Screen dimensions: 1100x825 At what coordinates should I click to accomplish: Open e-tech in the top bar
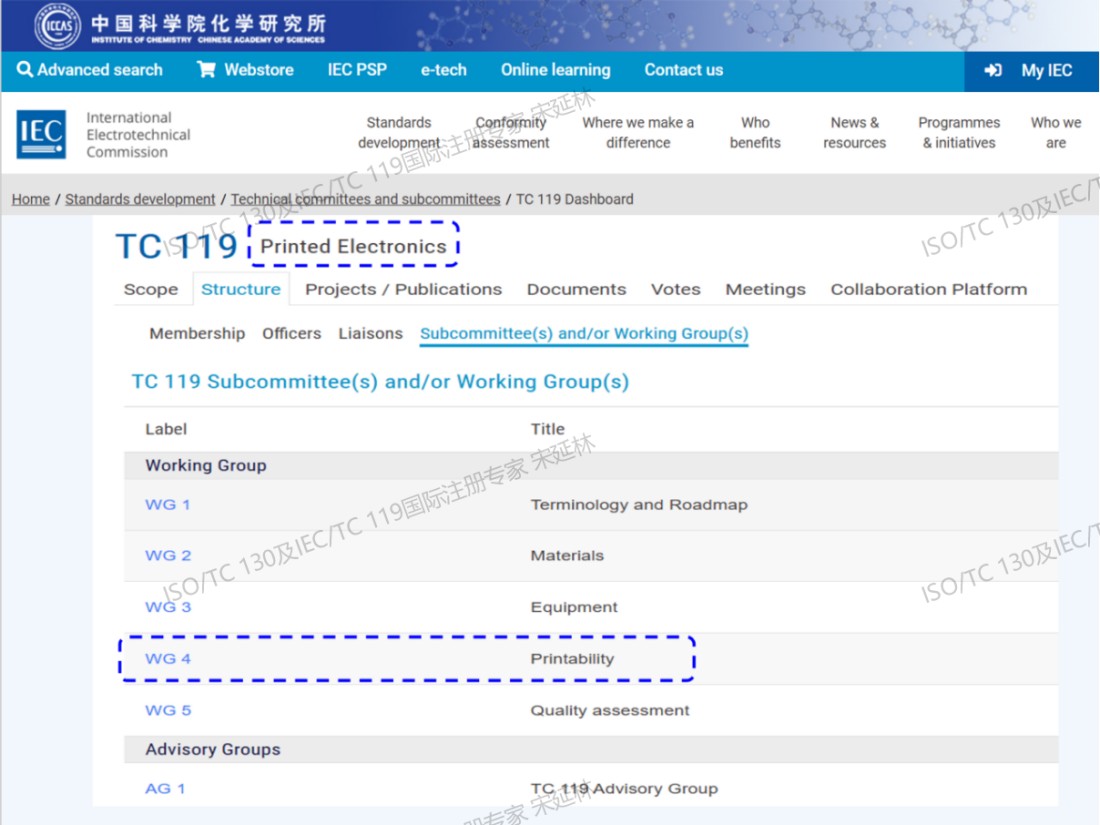443,69
